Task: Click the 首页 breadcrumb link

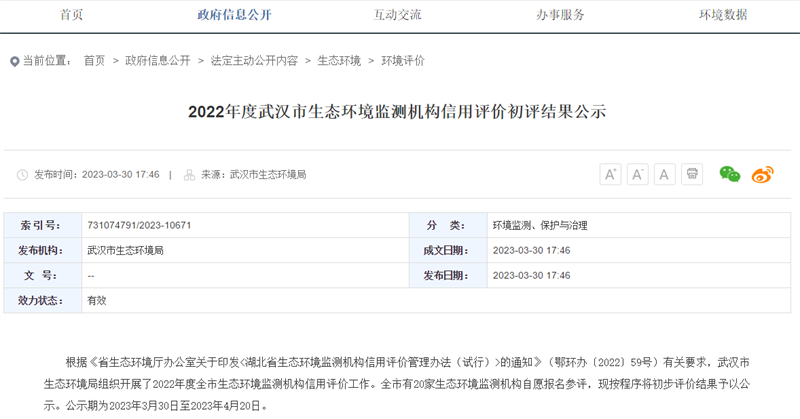Action: [94, 61]
